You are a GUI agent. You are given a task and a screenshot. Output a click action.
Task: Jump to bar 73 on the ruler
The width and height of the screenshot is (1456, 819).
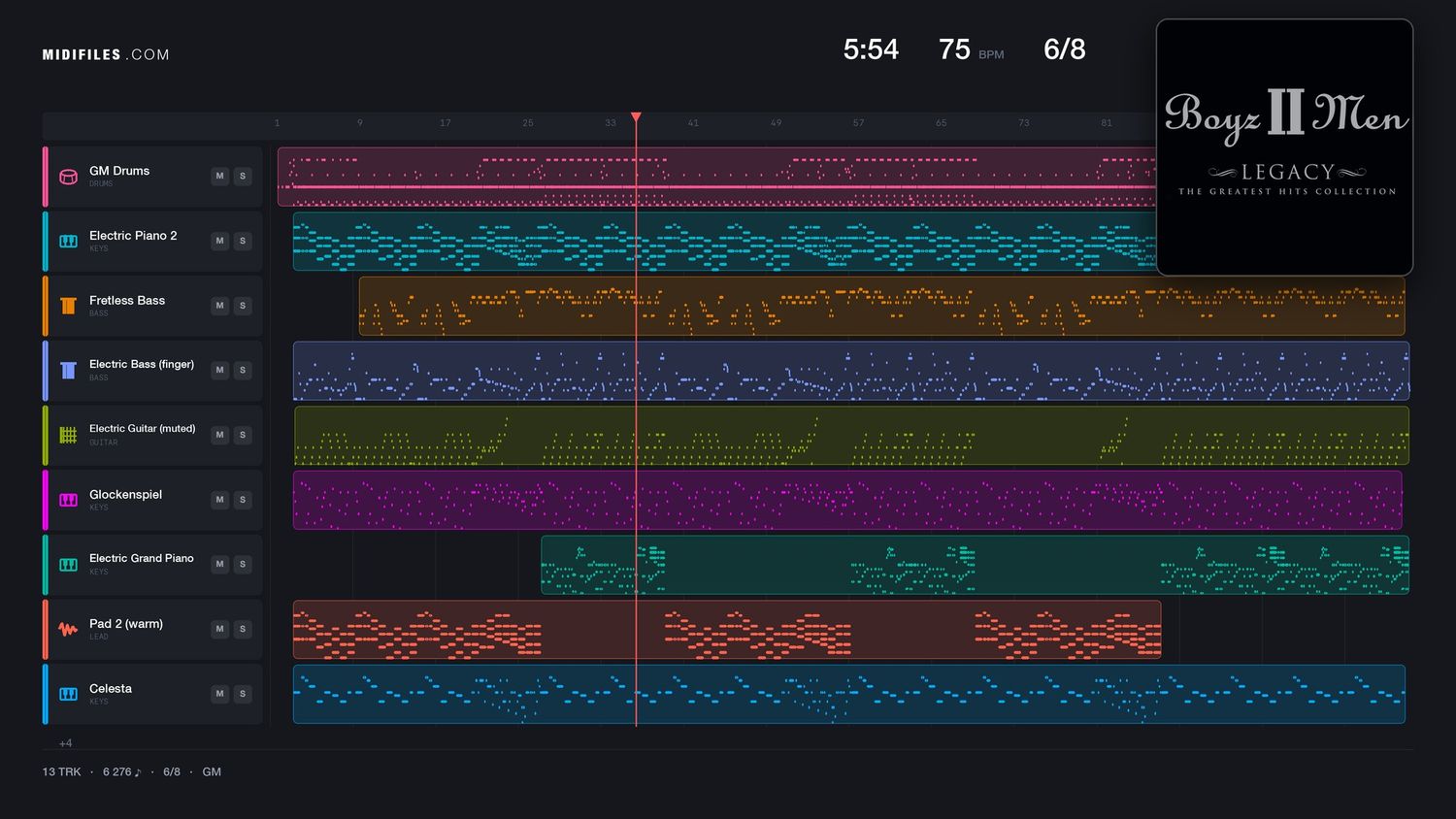click(x=1024, y=123)
